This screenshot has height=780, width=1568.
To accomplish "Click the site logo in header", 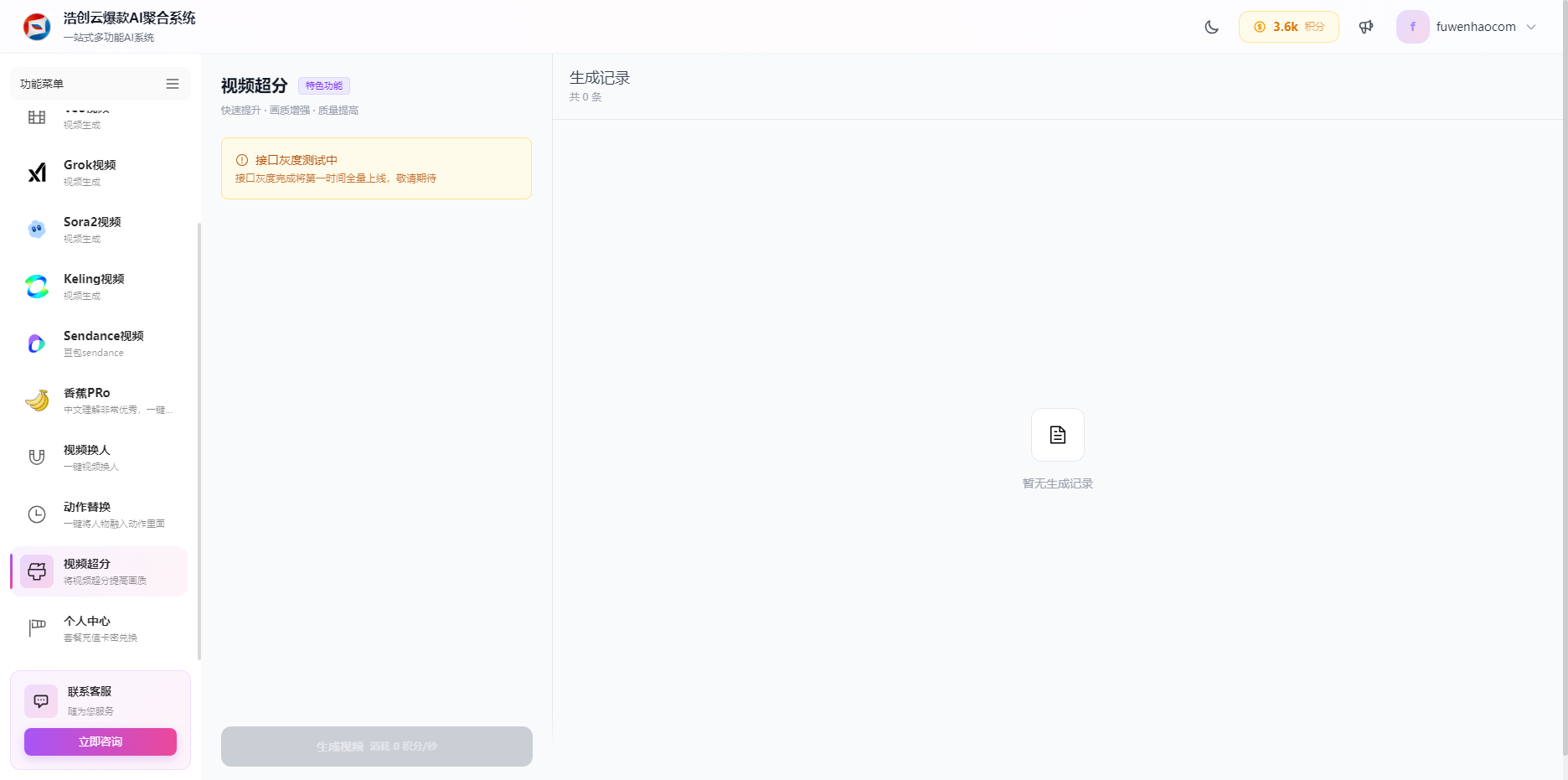I will (37, 27).
